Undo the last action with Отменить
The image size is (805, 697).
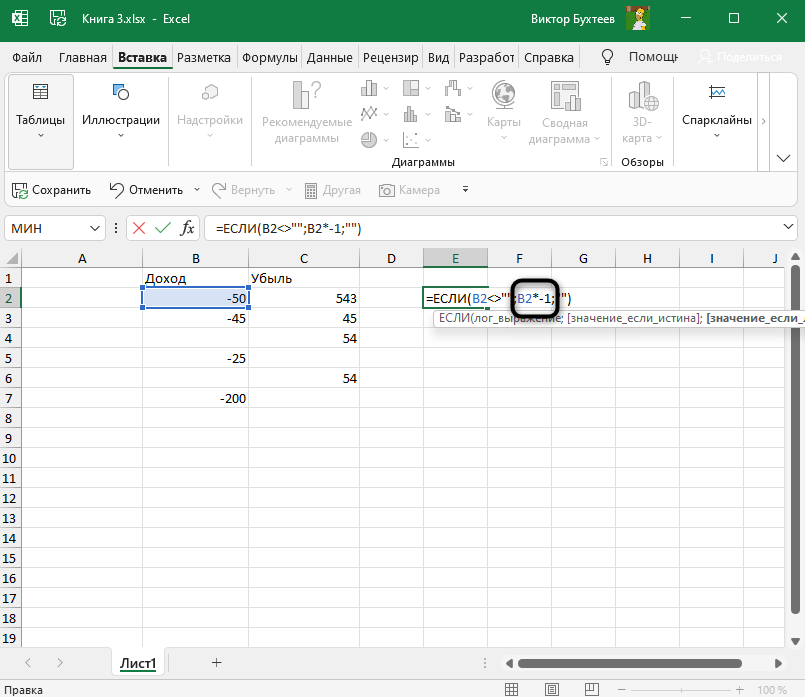[145, 189]
